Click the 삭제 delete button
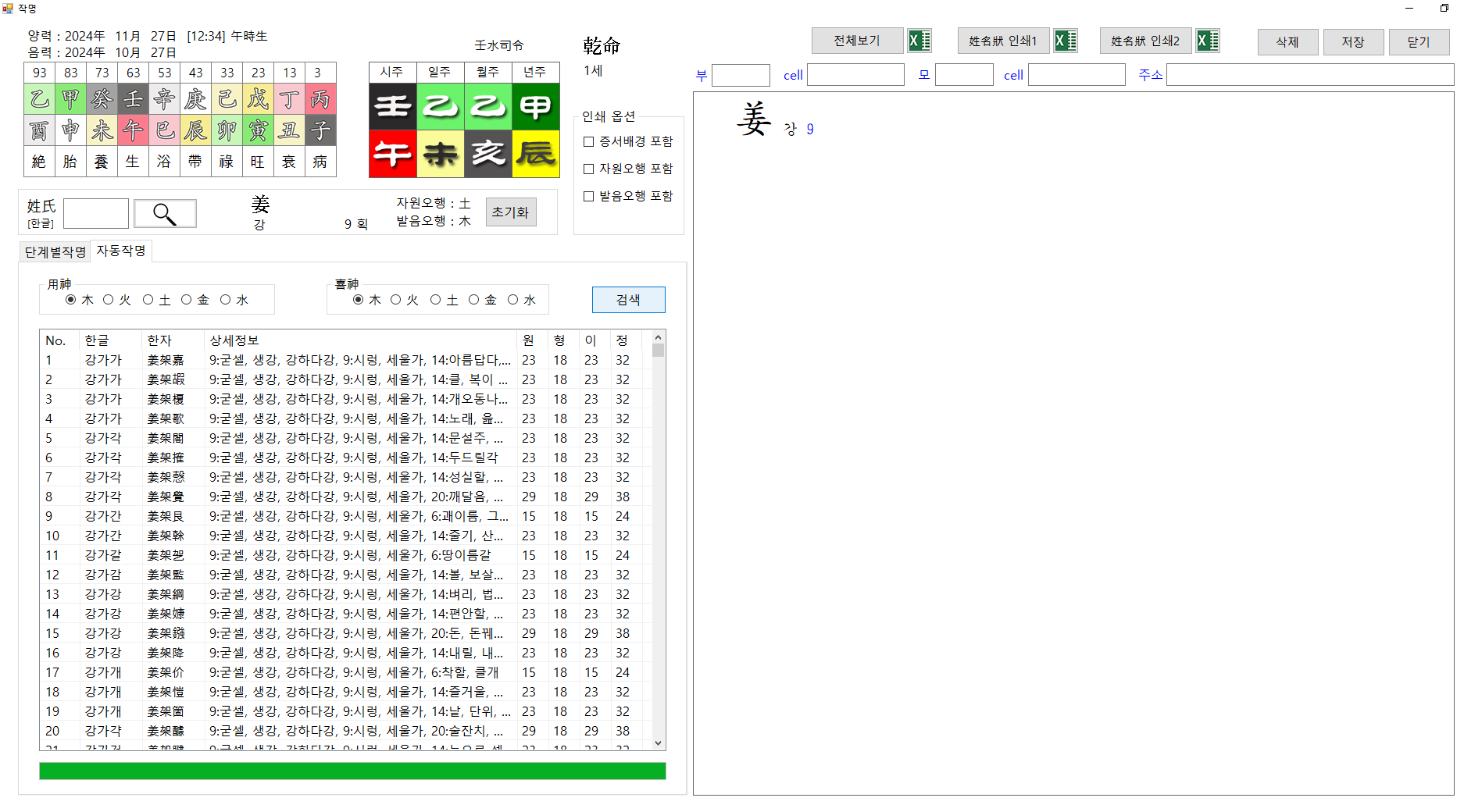Screen dimensions: 1464x812 pos(1287,42)
